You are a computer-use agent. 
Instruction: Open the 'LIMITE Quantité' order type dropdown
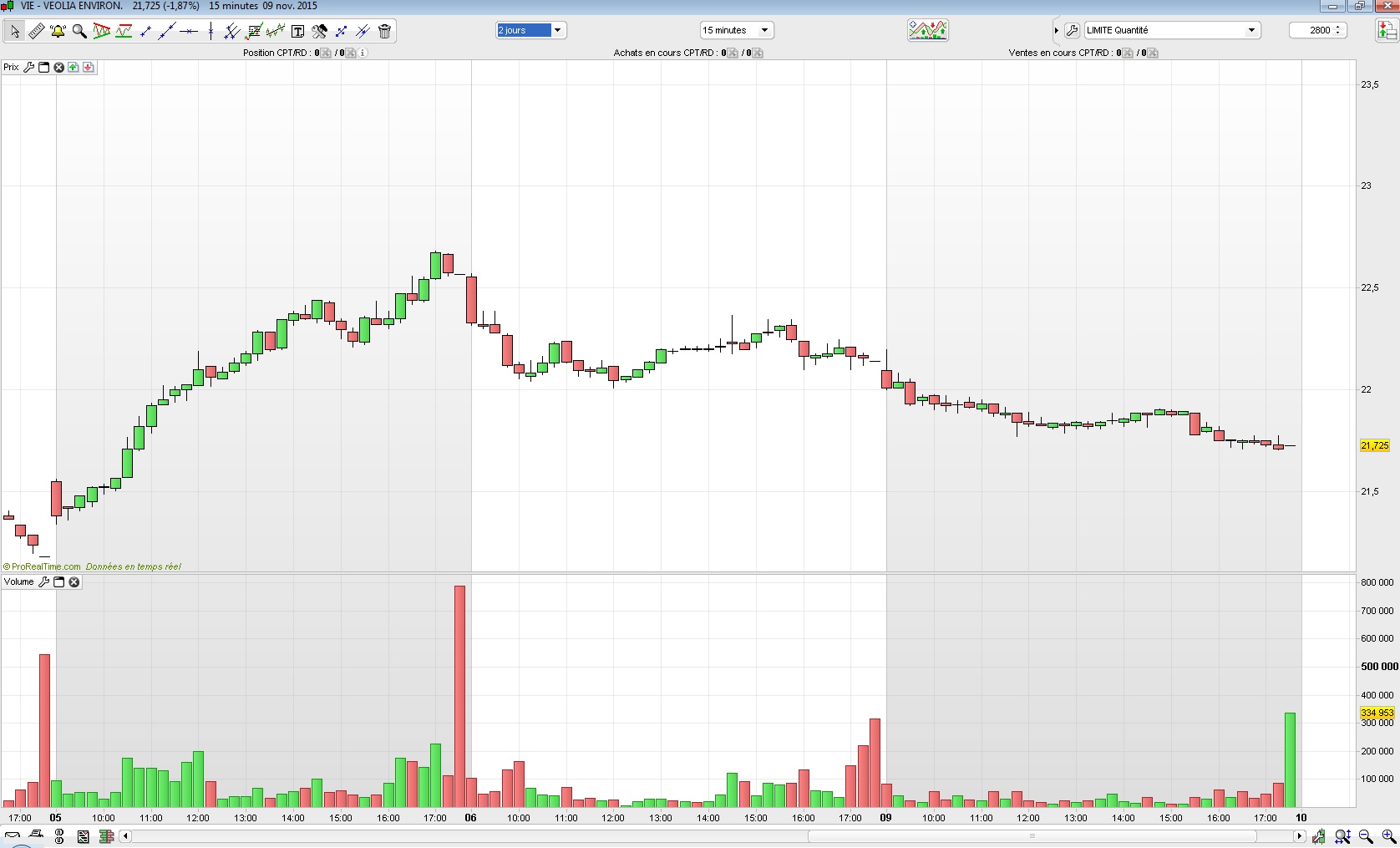[x=1172, y=30]
